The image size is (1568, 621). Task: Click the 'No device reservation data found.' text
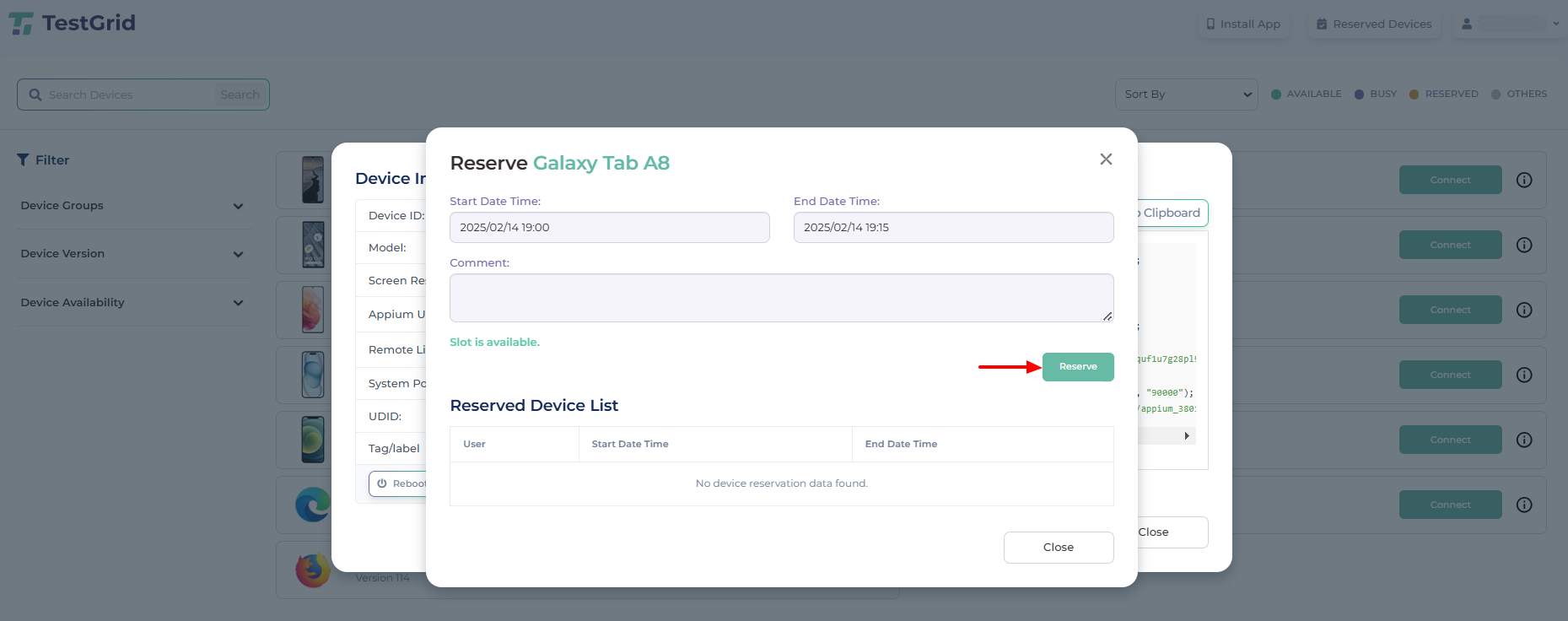click(x=782, y=483)
